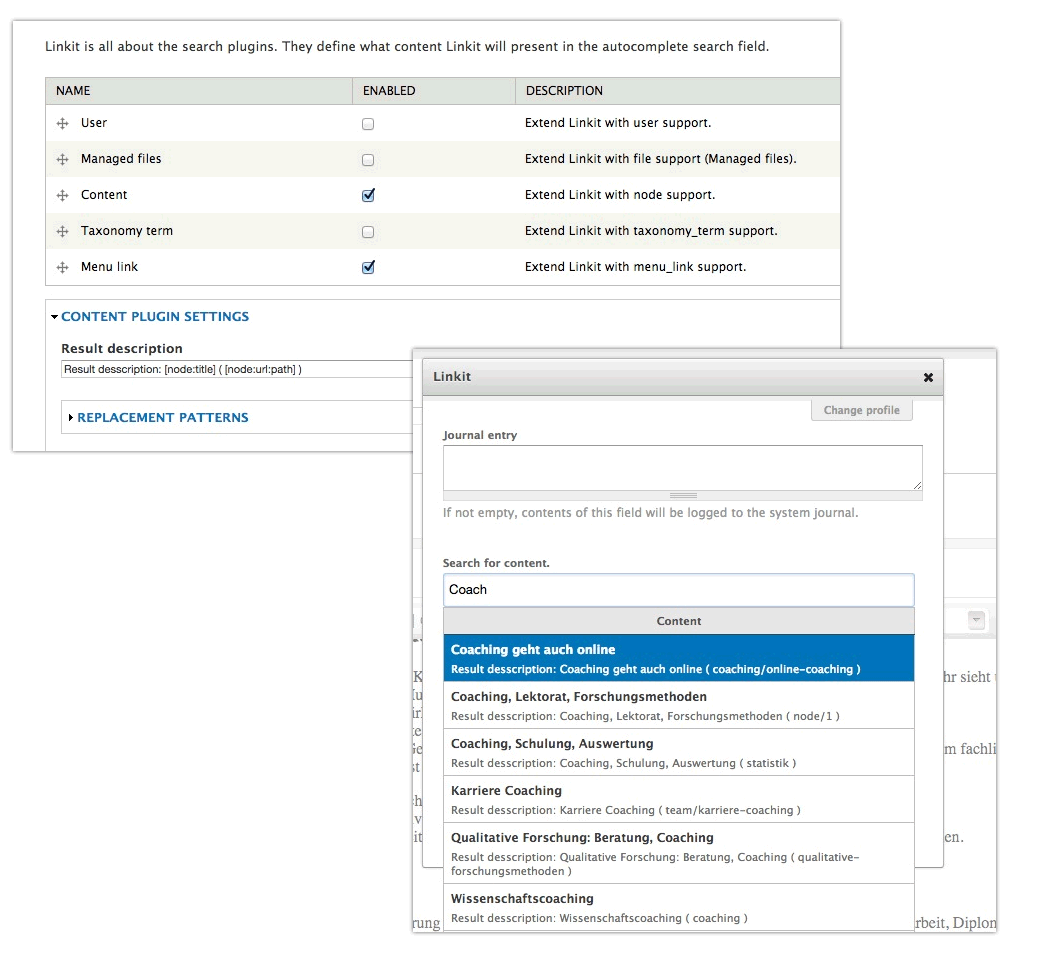Viewport: 1045px width, 965px height.
Task: Select result Coaching, Schulung, Auswertung
Action: (x=678, y=752)
